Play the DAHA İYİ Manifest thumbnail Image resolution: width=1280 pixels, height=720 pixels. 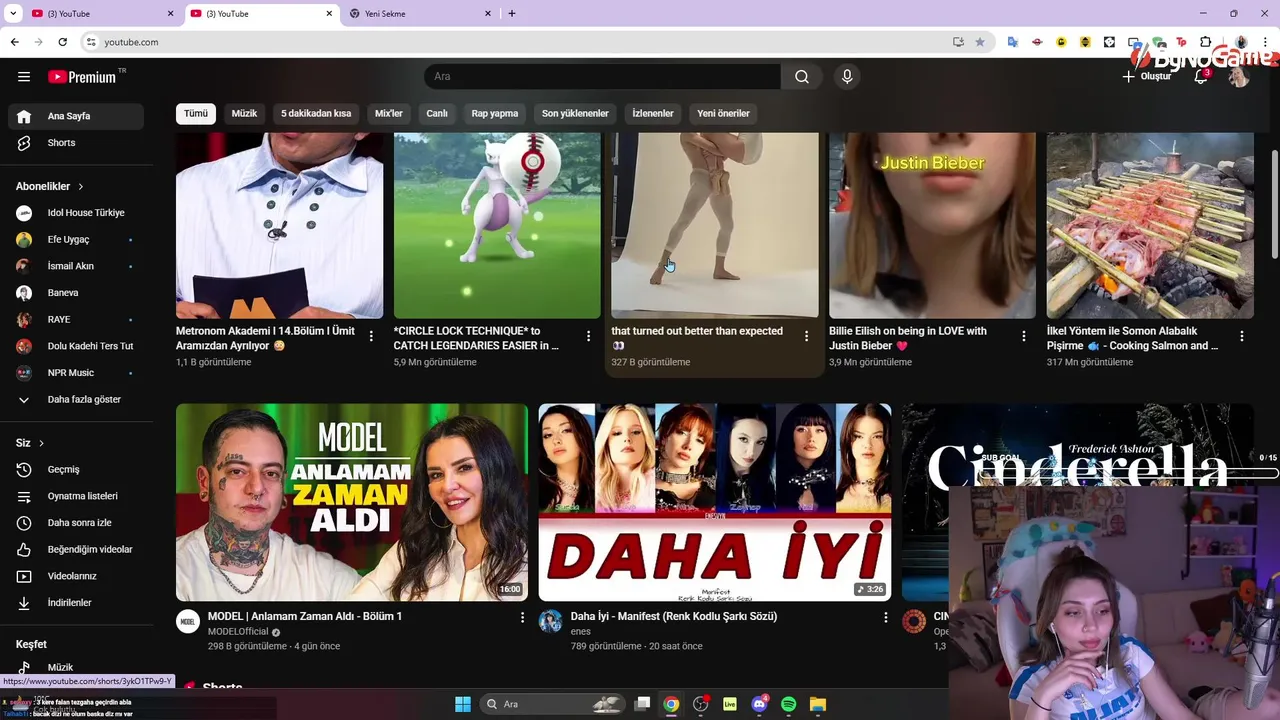(x=715, y=502)
